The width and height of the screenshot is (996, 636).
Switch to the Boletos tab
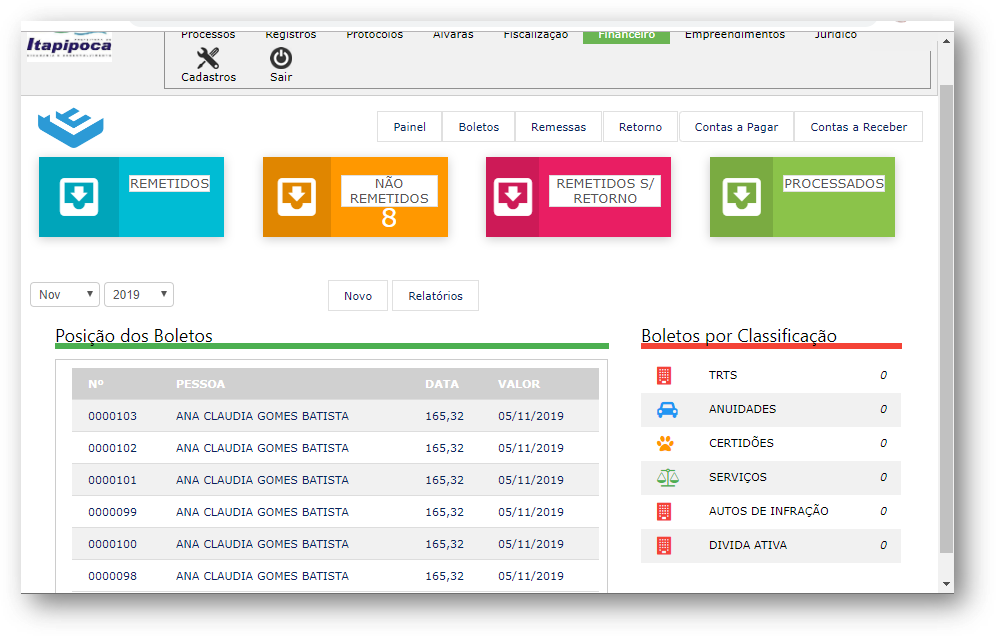tap(478, 127)
